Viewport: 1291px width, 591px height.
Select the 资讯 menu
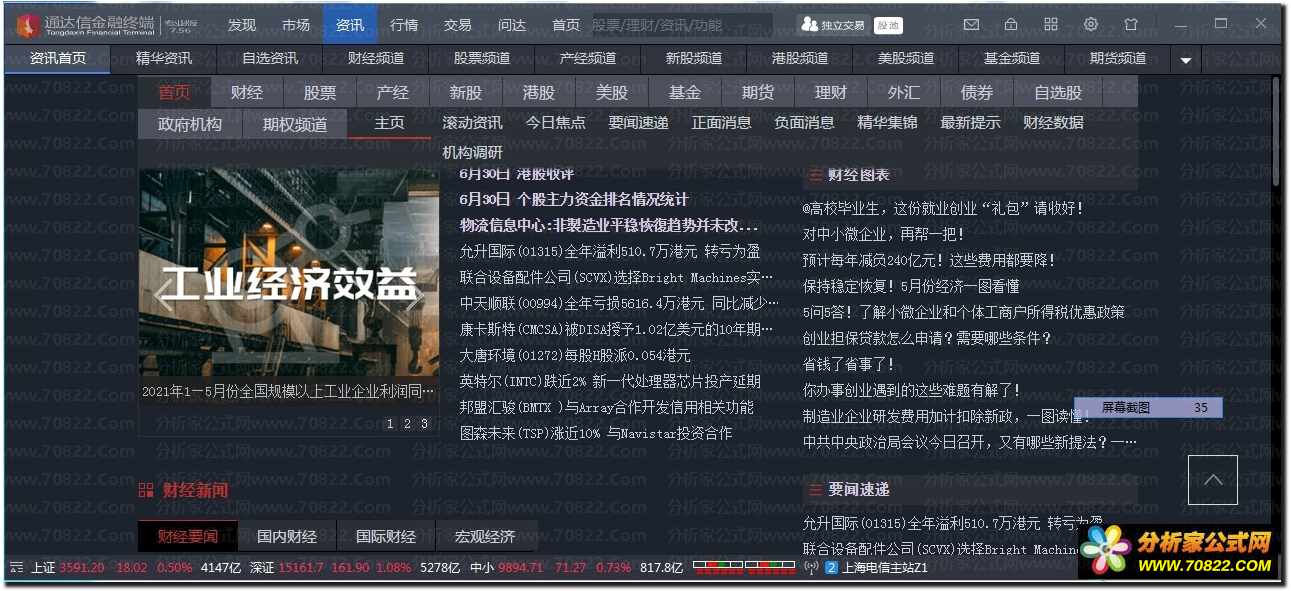[350, 25]
